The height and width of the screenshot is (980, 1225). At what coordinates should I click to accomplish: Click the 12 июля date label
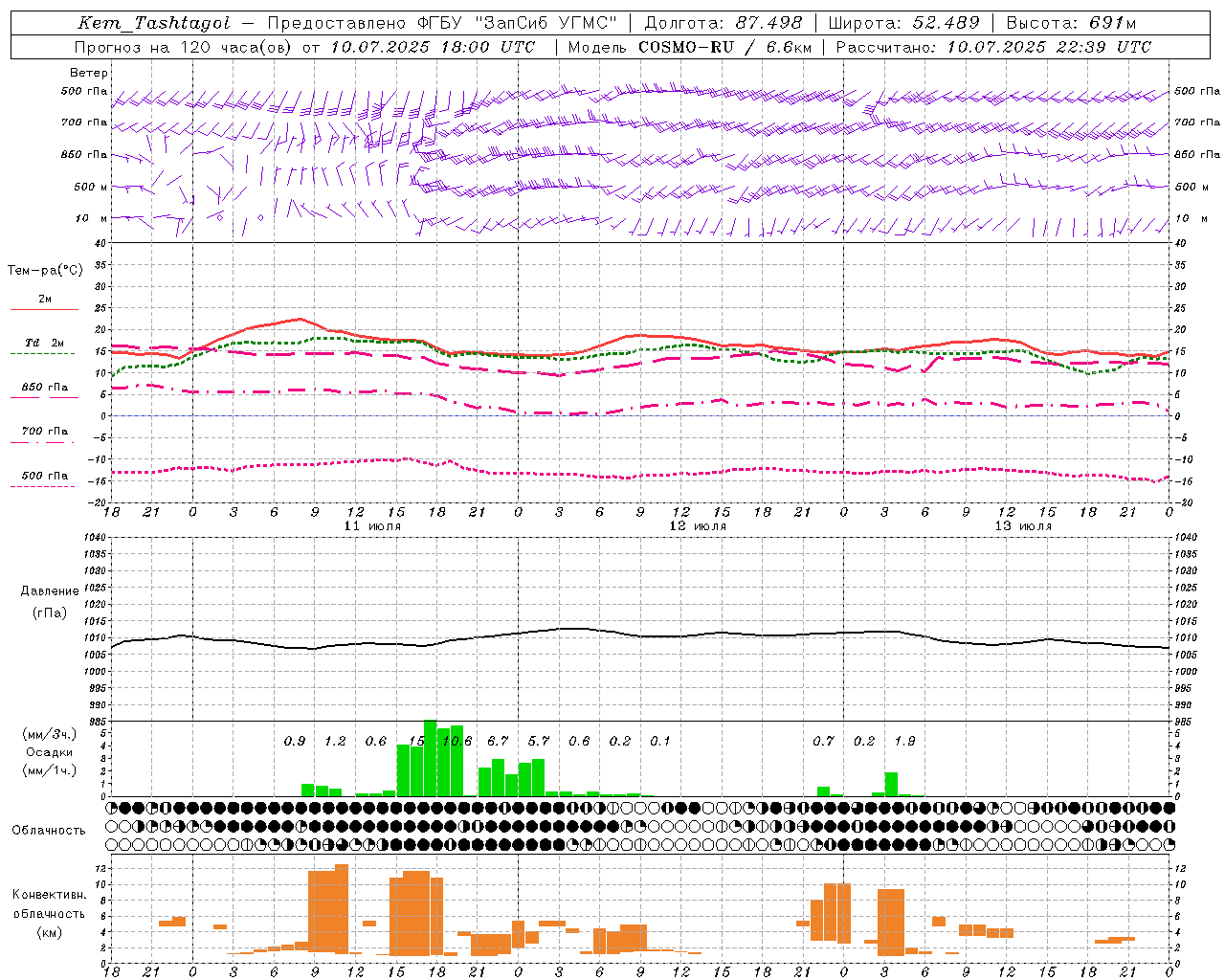tap(698, 526)
